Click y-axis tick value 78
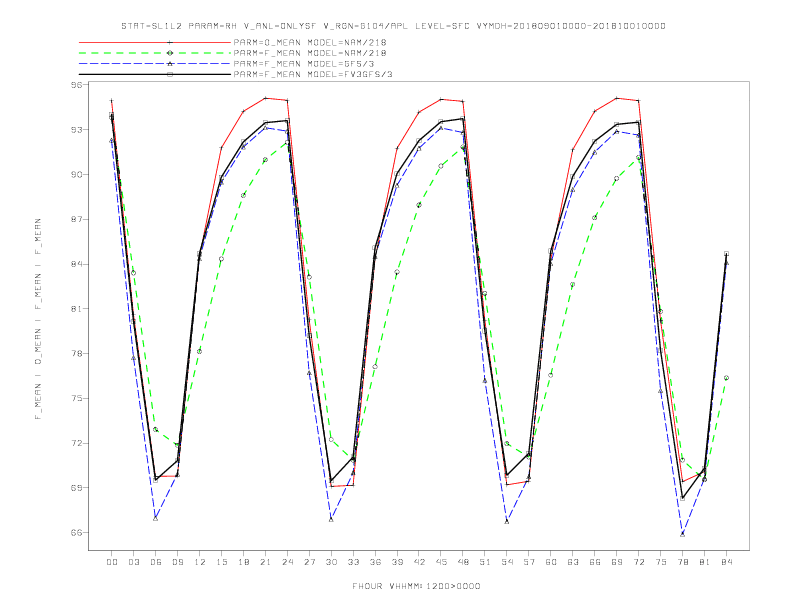This screenshot has height=612, width=792. click(x=76, y=353)
